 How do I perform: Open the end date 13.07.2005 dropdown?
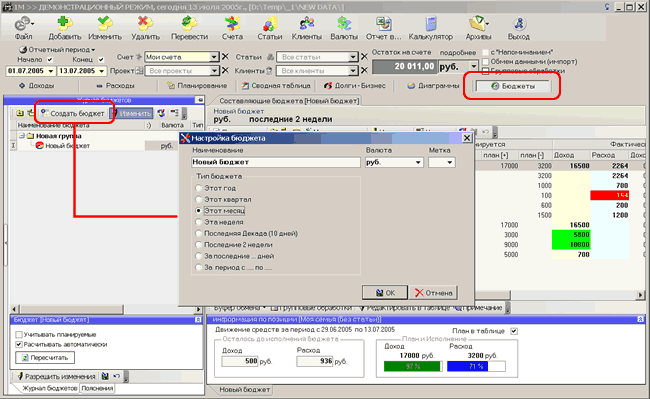pos(102,71)
